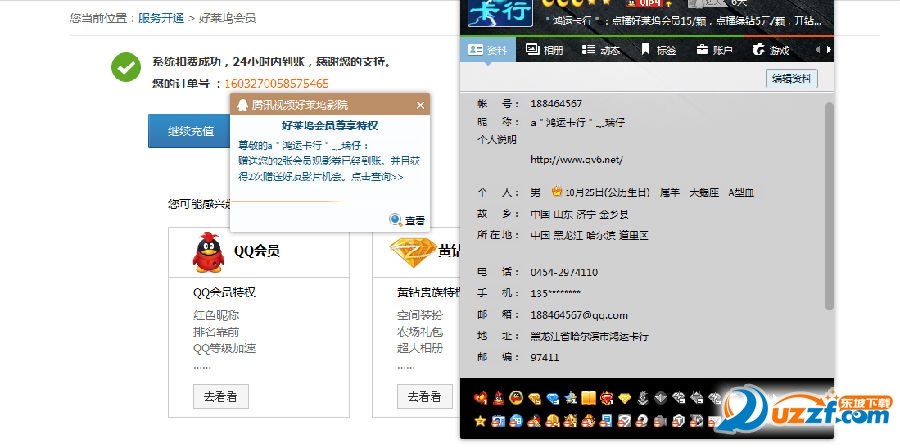
Task: Open the 账户 tab
Action: [715, 50]
